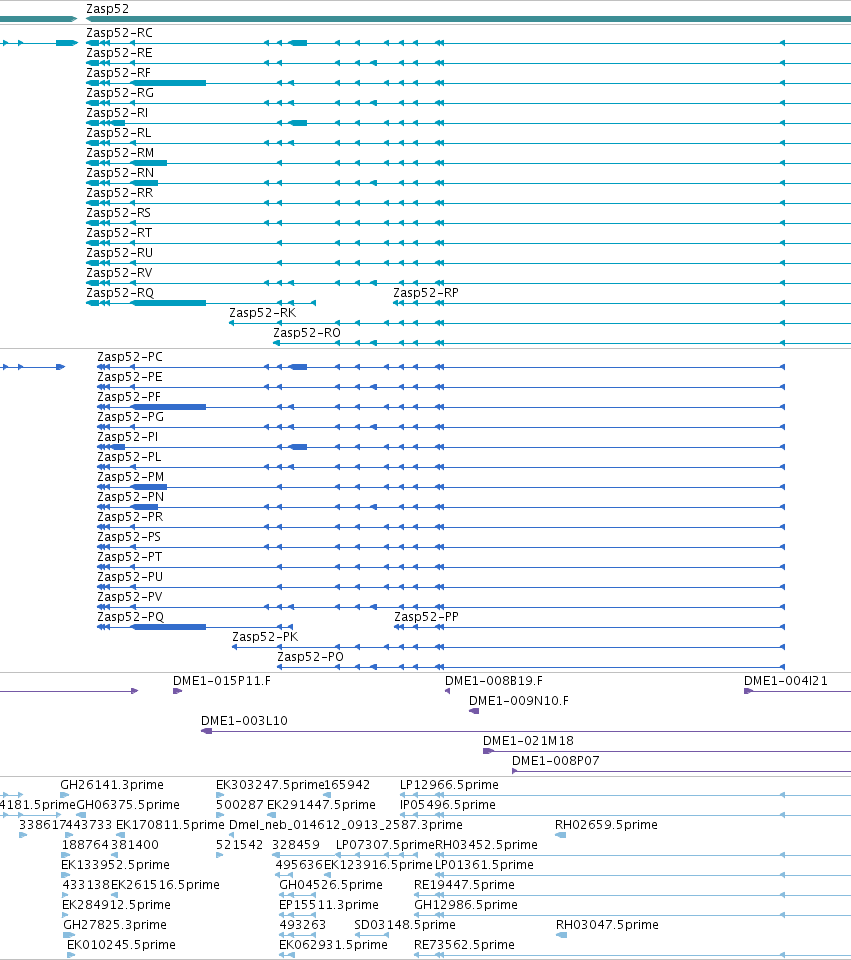Select the large CDS block of Zasp52-PF
Screen dimensions: 851x960
point(170,407)
